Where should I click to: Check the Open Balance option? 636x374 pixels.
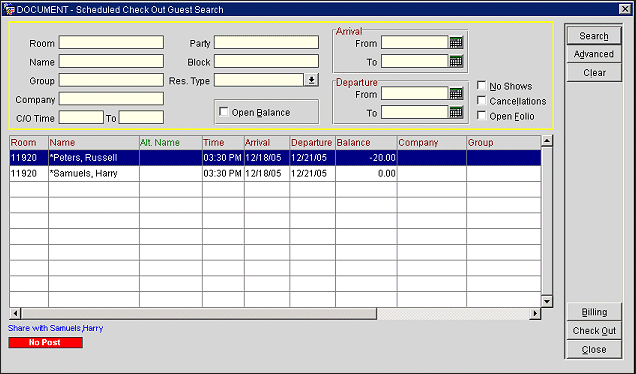click(x=223, y=112)
